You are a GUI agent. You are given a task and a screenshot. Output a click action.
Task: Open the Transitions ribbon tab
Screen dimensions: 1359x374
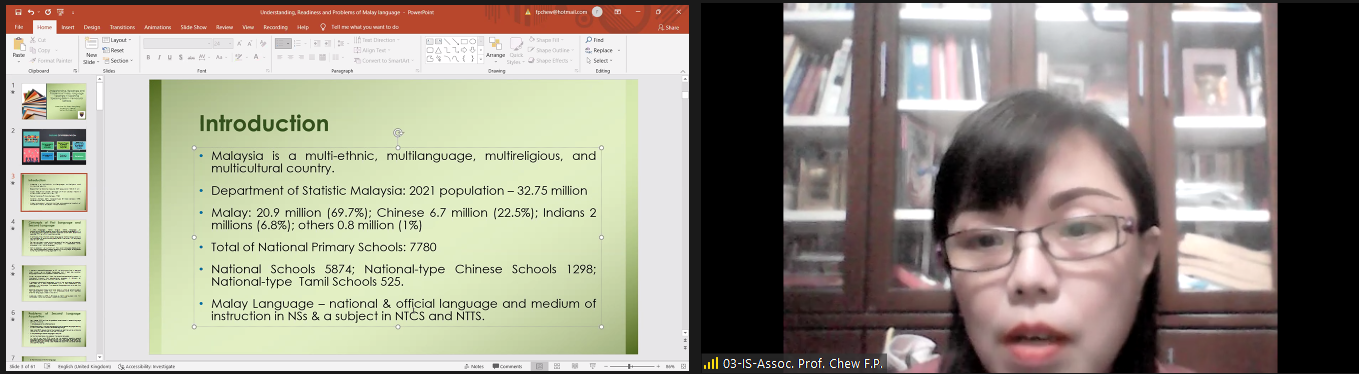point(121,27)
